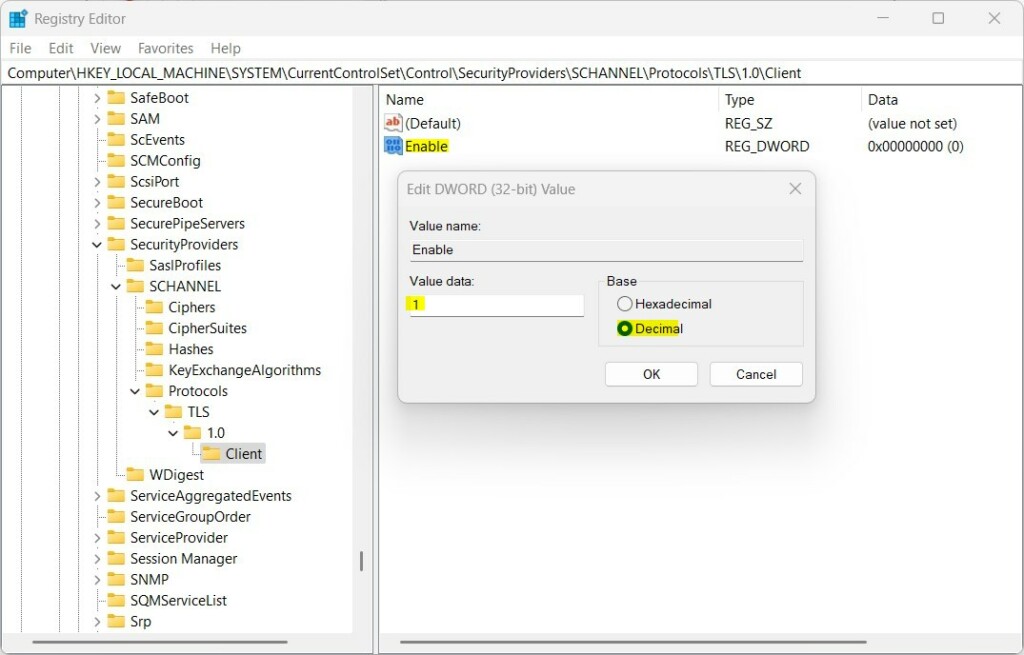Open the View menu
1024x655 pixels.
105,48
